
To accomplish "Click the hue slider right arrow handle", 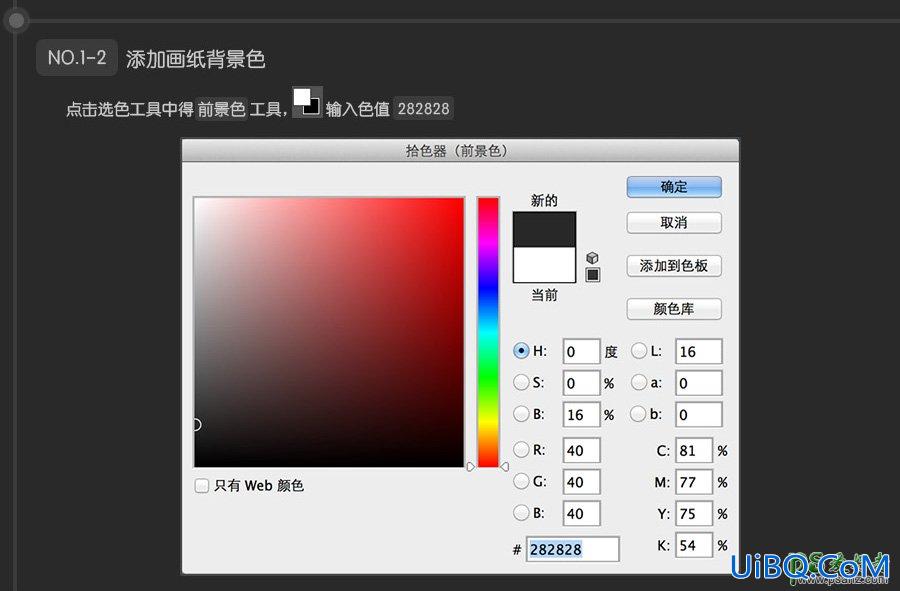I will [x=505, y=467].
